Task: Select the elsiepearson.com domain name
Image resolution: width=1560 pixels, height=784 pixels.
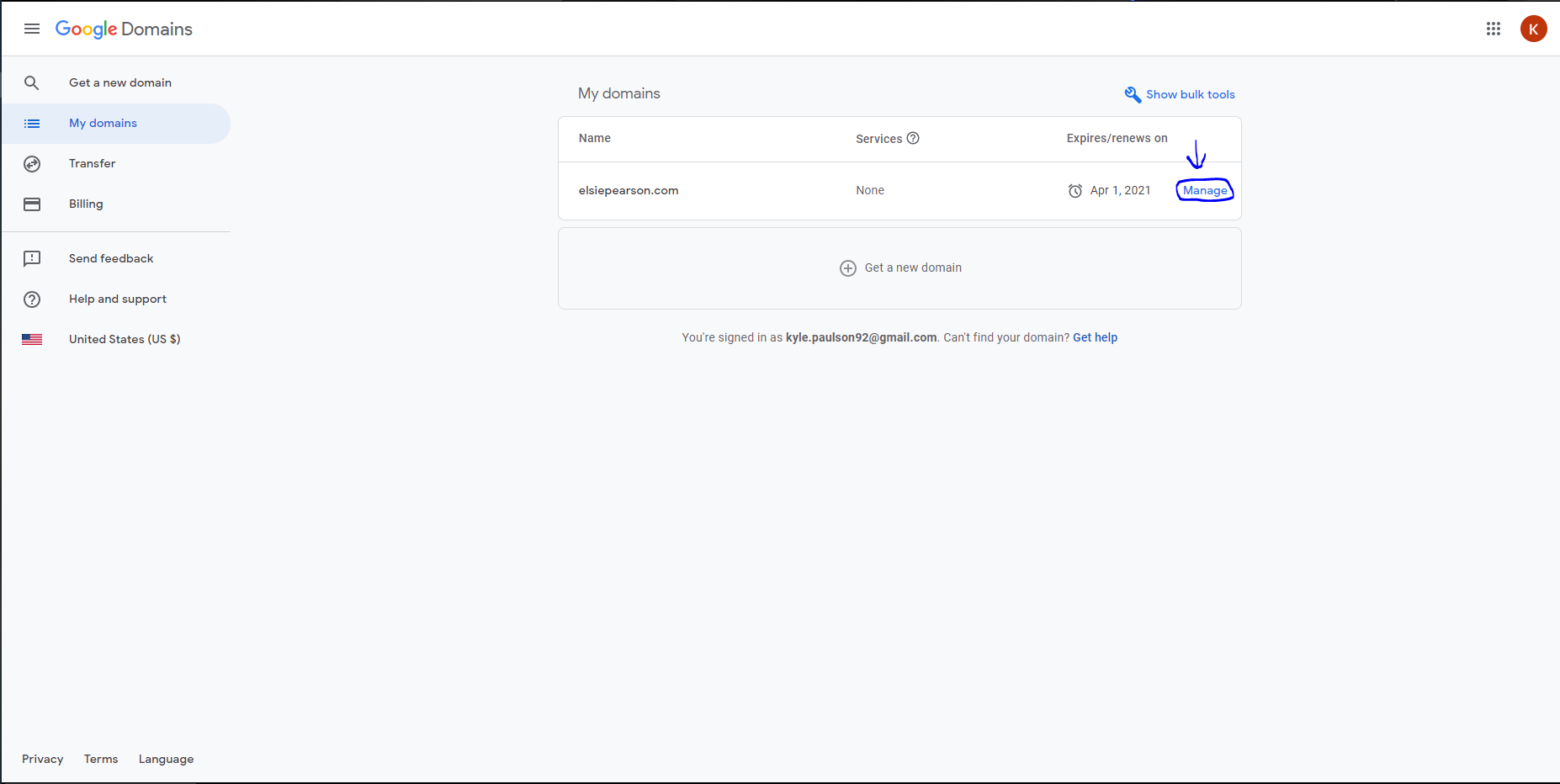Action: [629, 190]
